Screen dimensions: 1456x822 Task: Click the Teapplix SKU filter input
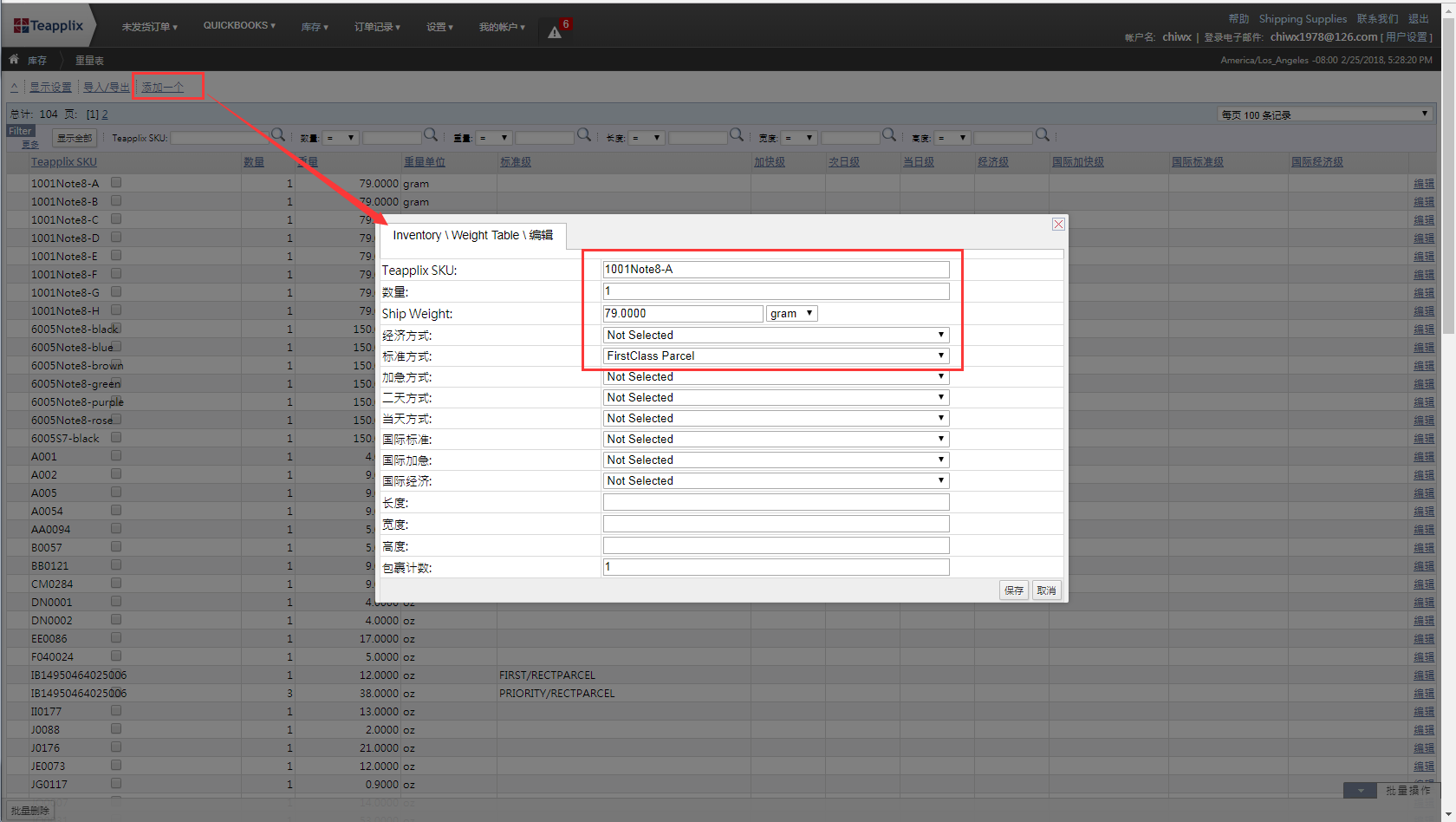pyautogui.click(x=220, y=138)
